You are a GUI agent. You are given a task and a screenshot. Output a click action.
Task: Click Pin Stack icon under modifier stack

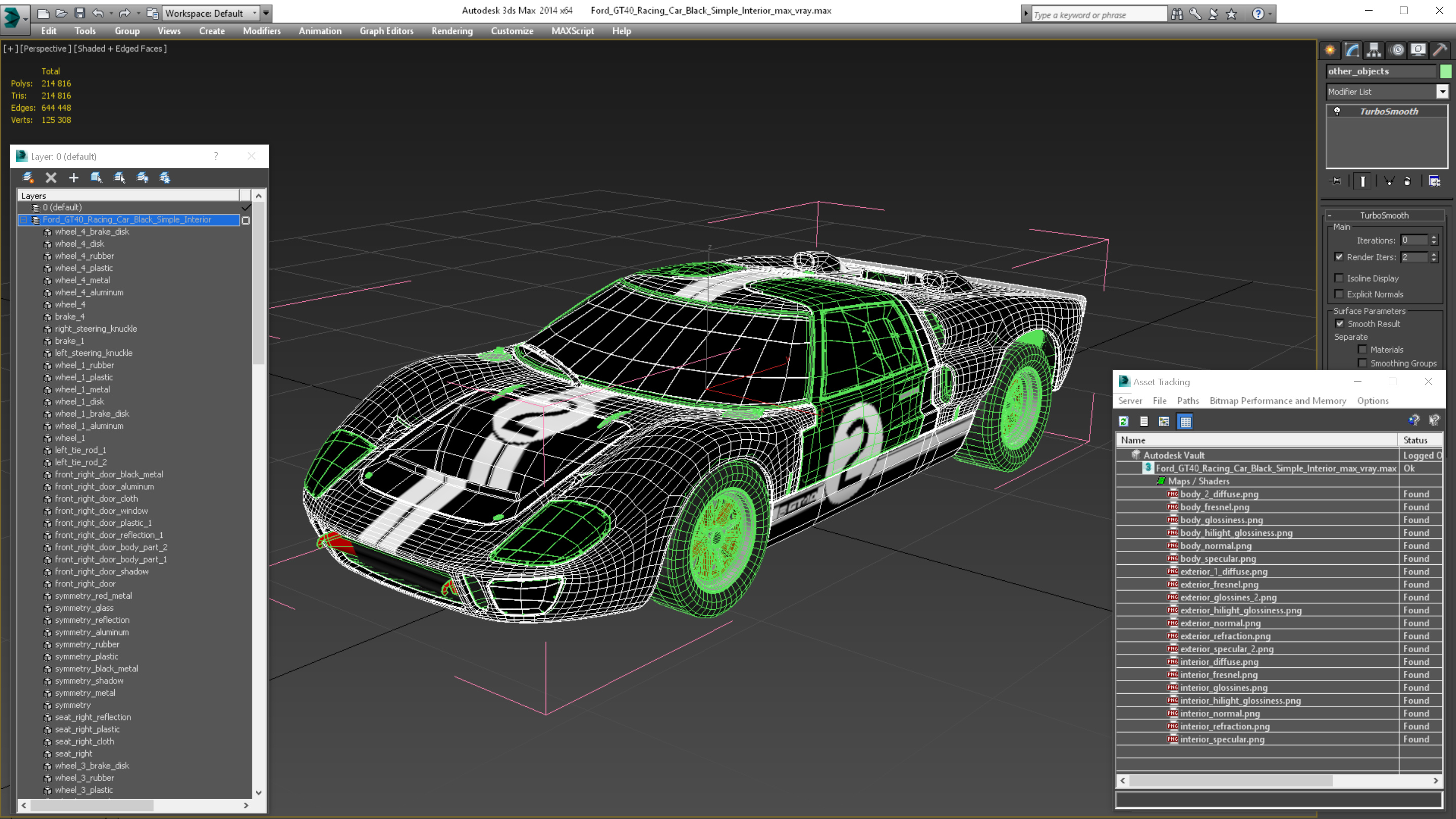click(1336, 181)
